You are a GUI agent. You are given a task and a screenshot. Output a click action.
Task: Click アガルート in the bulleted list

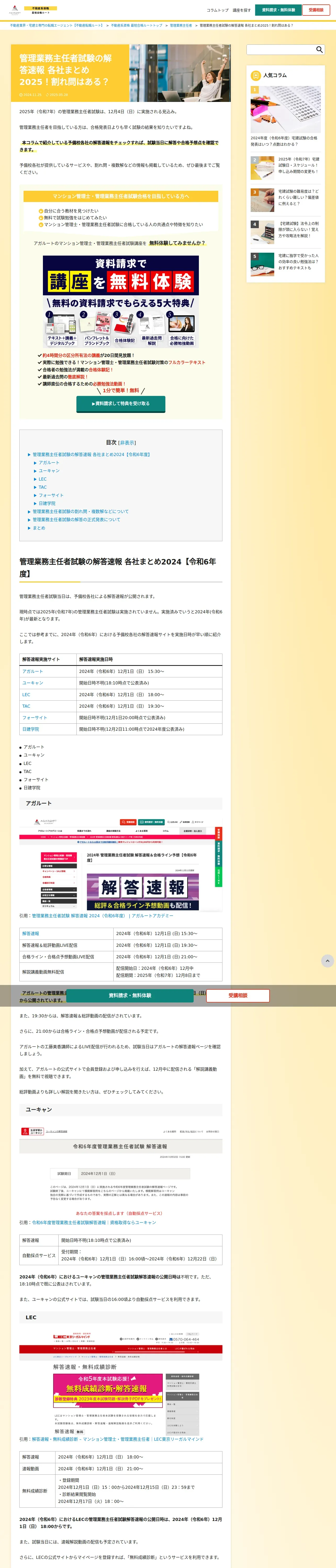(33, 747)
